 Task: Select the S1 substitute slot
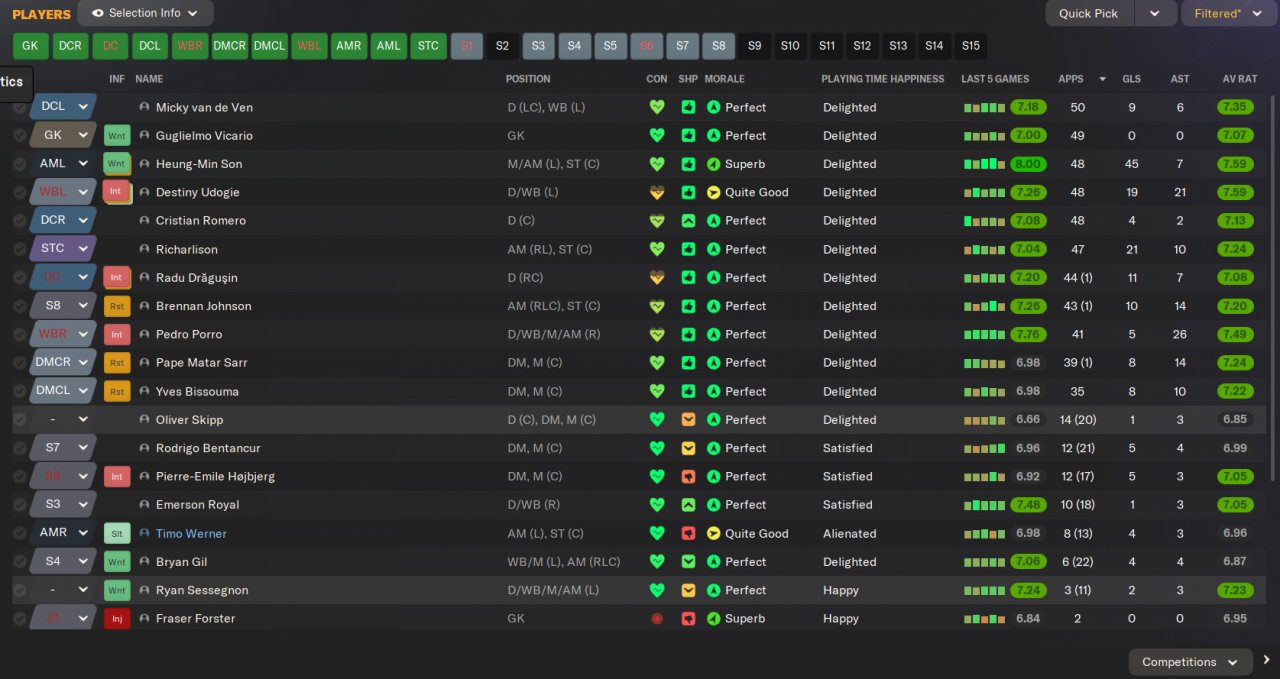coord(467,46)
